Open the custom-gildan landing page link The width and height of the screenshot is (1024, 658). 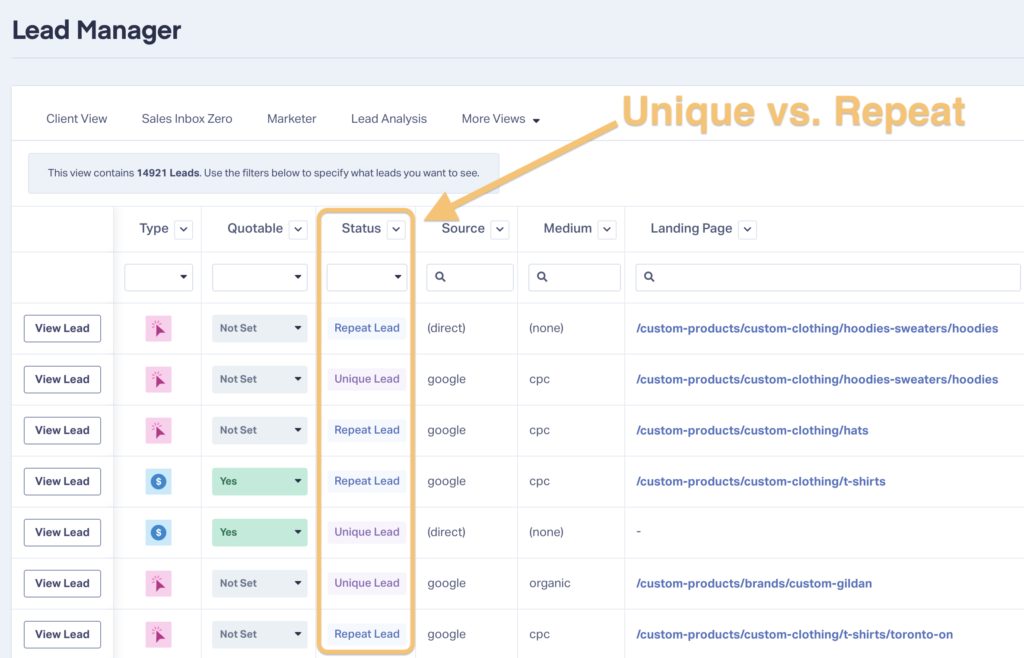(x=753, y=583)
